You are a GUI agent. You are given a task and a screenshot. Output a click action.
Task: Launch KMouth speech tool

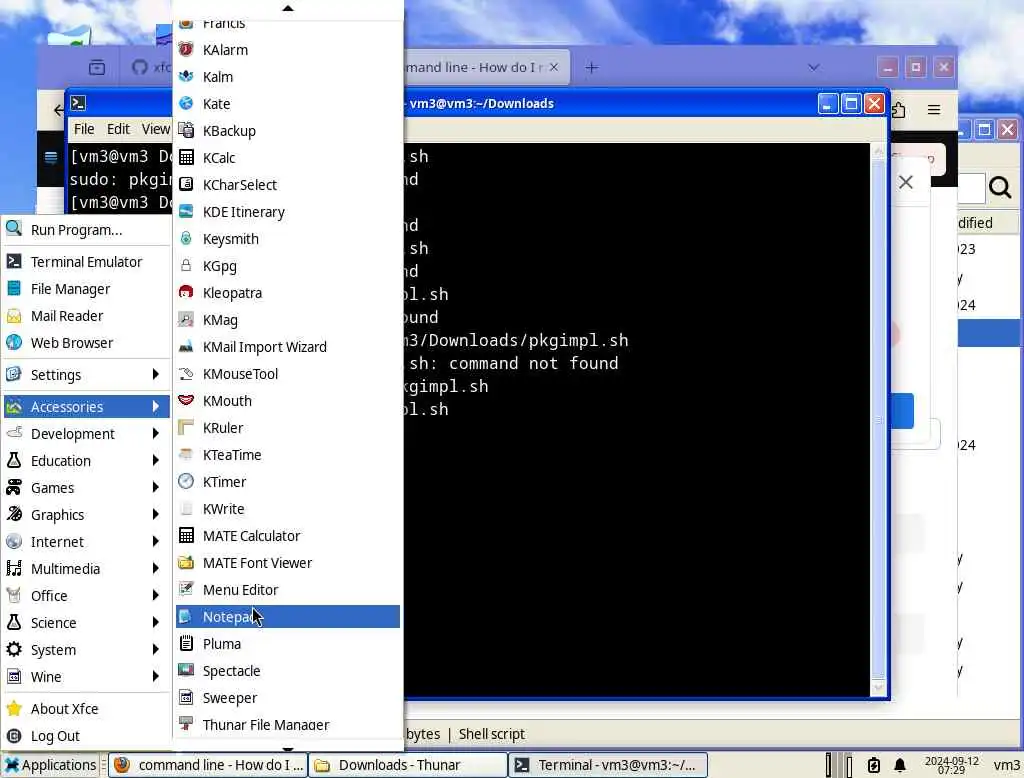tap(287, 400)
